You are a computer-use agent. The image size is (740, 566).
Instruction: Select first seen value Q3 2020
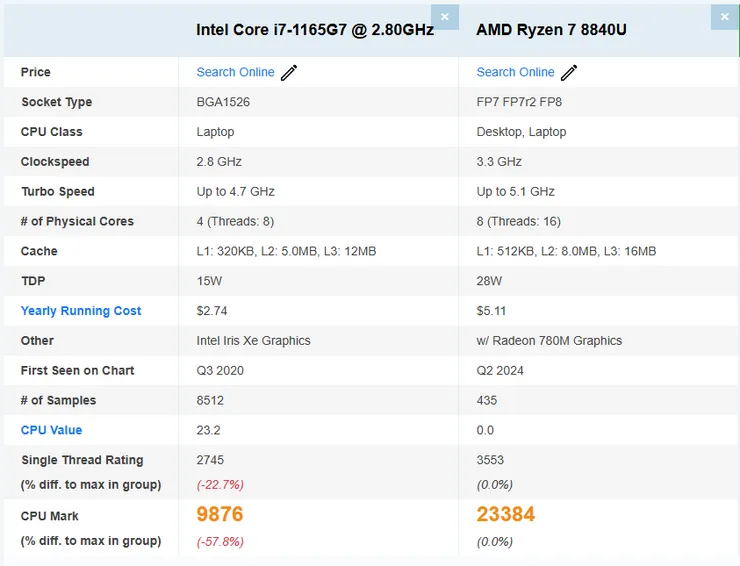click(220, 371)
